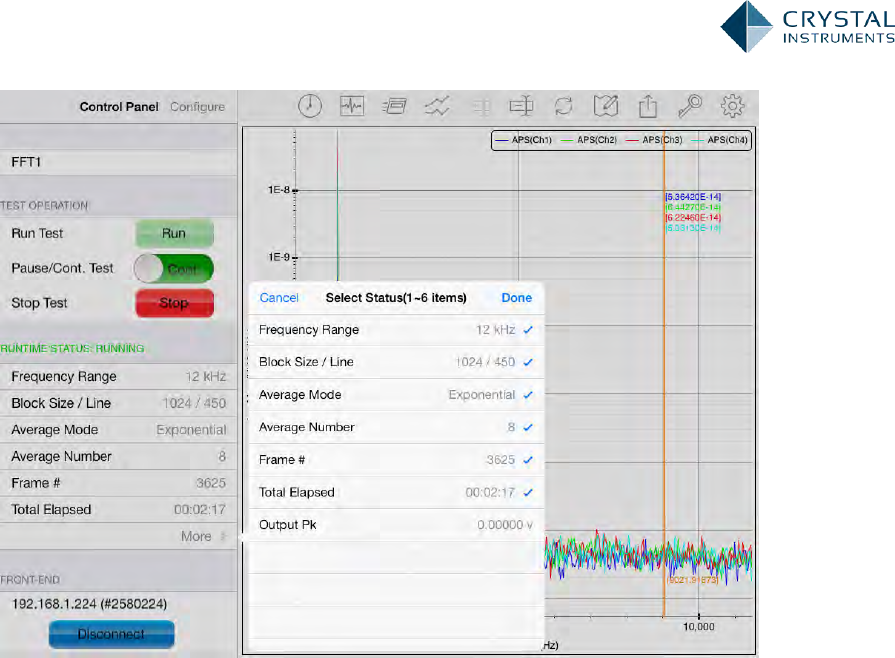895x658 pixels.
Task: Click the APS(Ch4) legend entry
Action: (720, 140)
